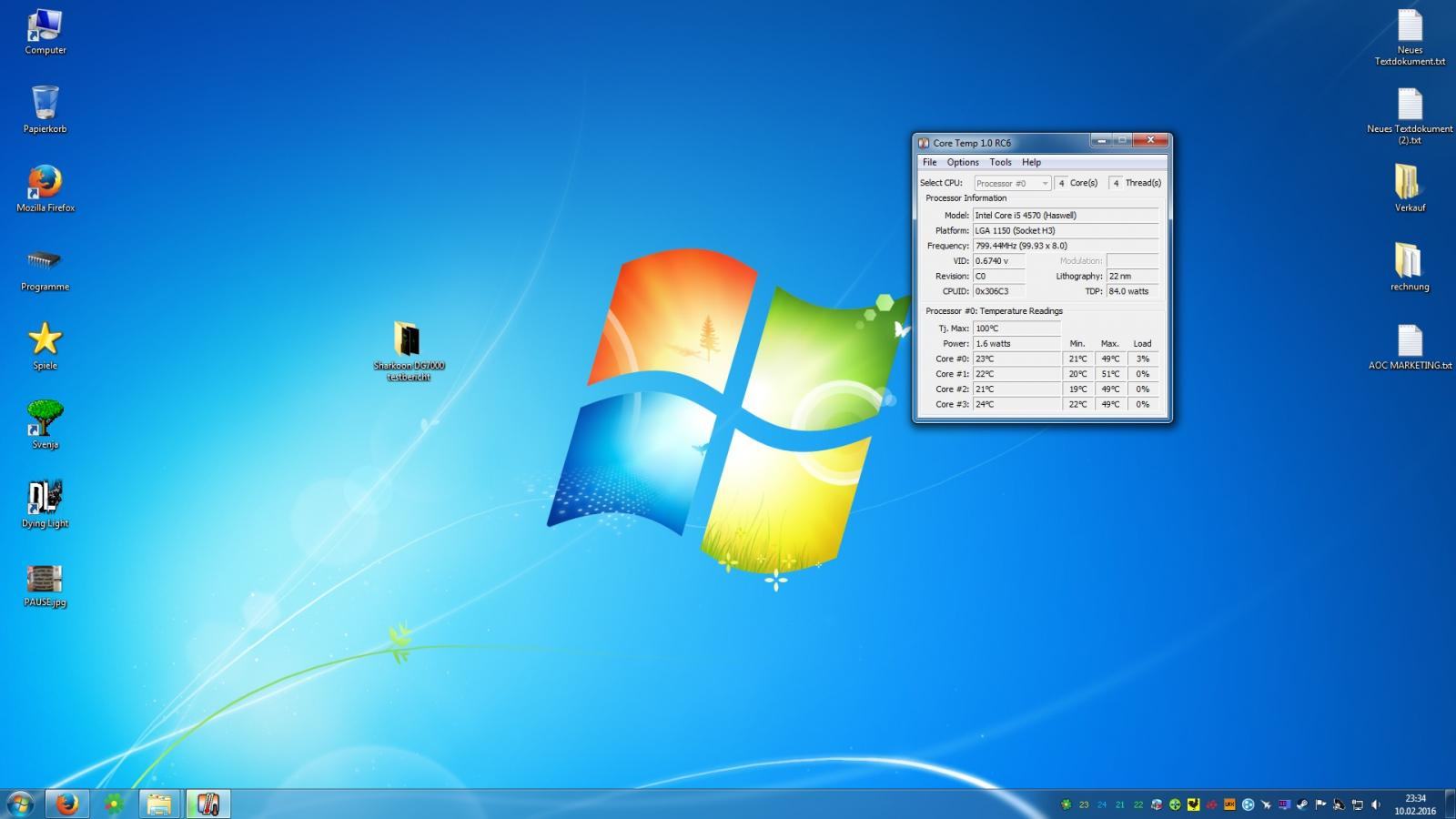Open the File menu in Core Temp

[929, 162]
